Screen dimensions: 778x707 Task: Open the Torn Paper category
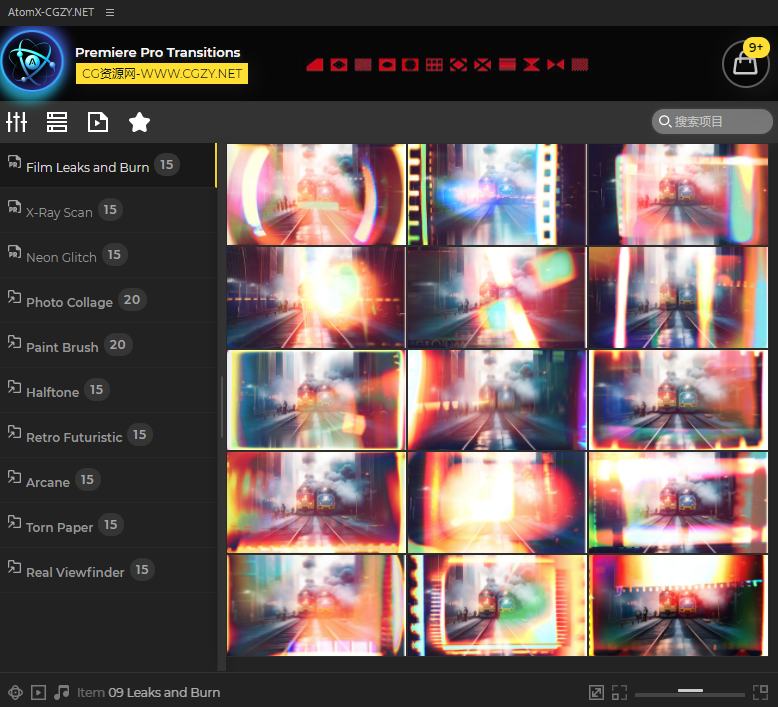[x=108, y=525]
